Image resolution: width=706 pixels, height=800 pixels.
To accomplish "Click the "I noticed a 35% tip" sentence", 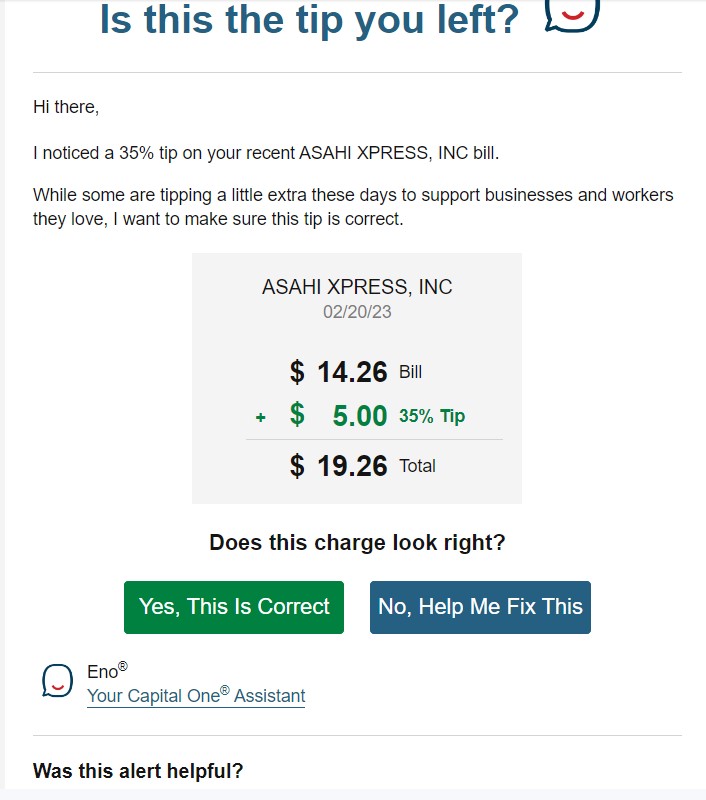I will [265, 154].
